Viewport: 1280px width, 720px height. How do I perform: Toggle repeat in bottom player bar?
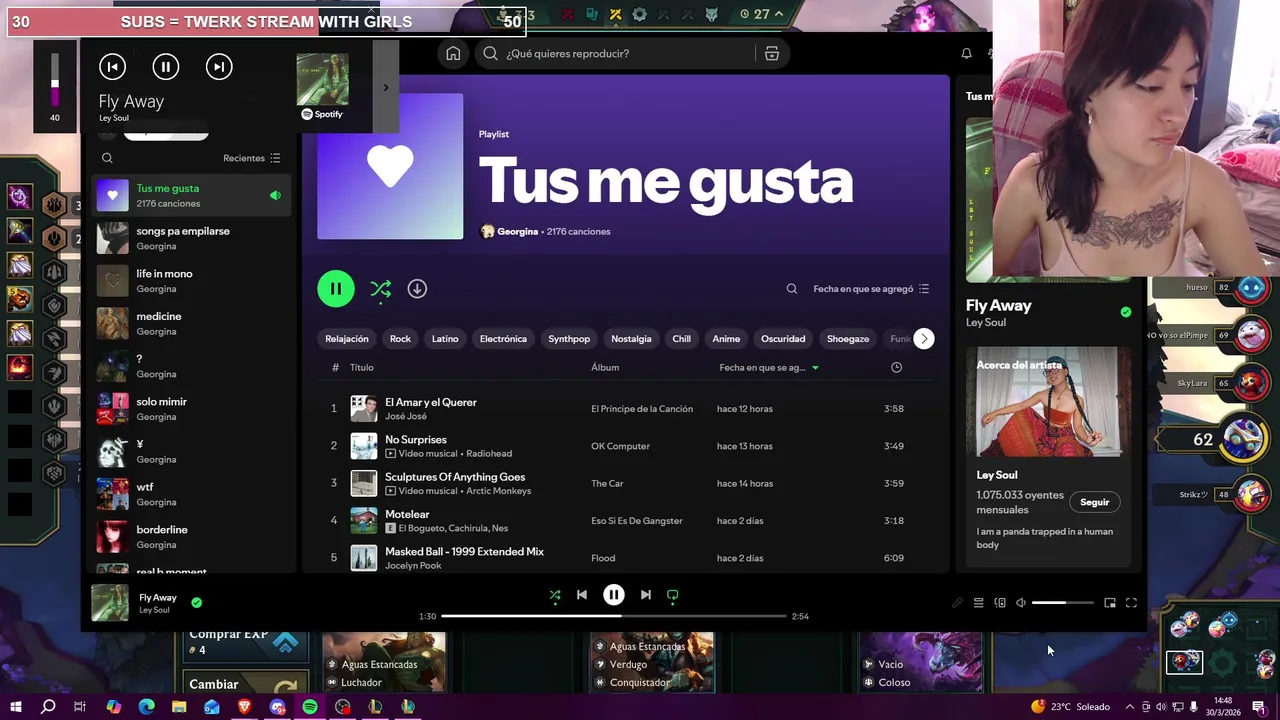(672, 595)
